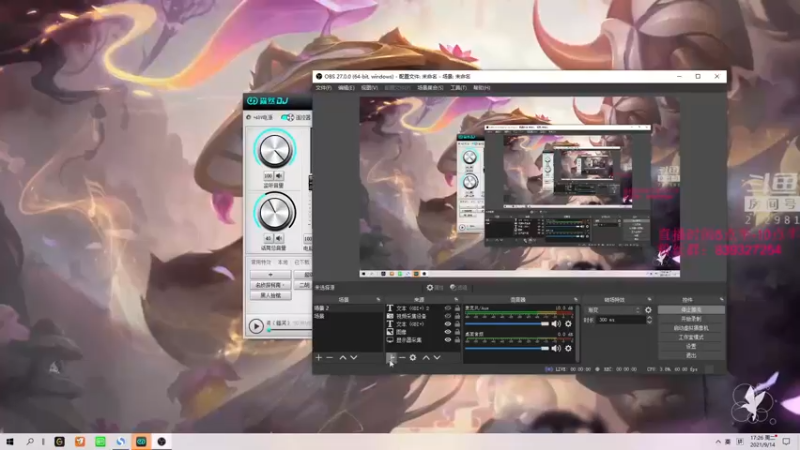Click the image source icon
This screenshot has width=800, height=450.
point(390,332)
